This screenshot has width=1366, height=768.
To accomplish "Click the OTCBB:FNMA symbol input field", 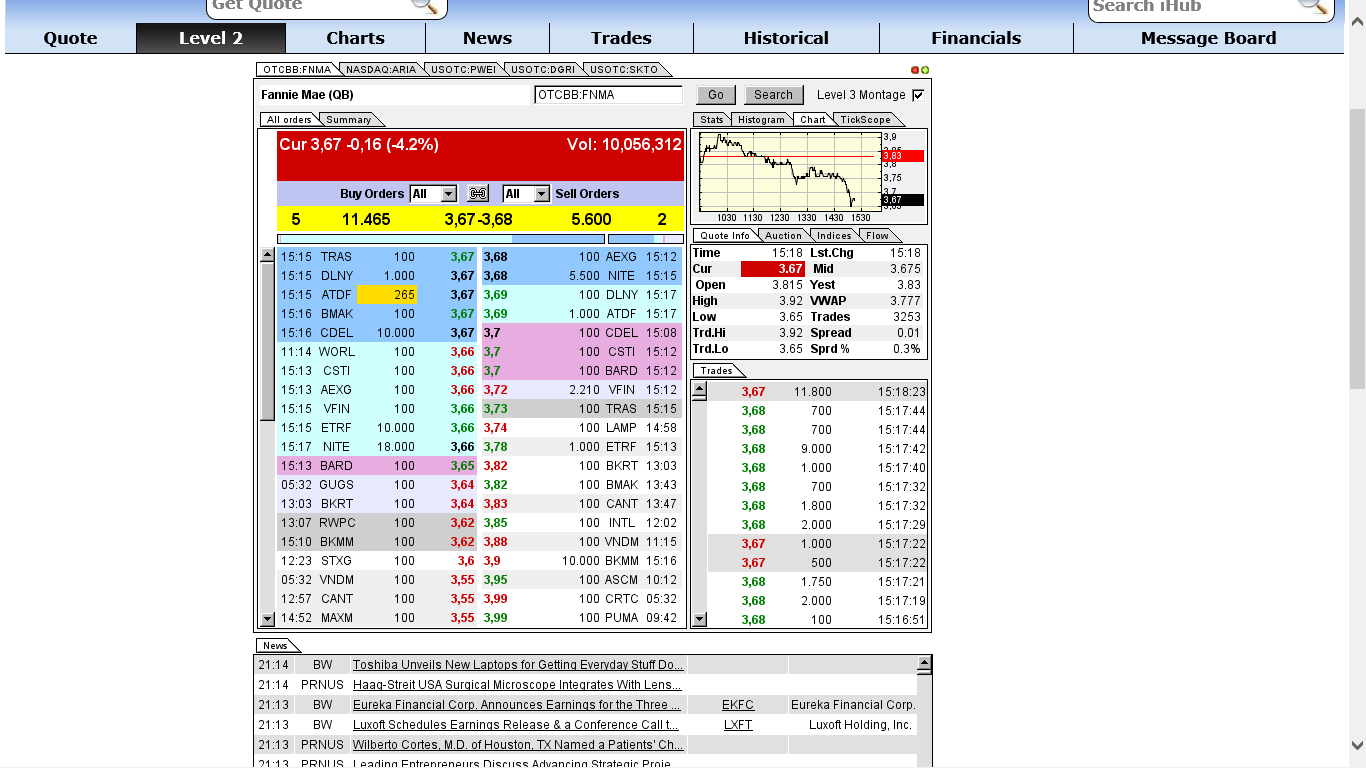I will click(x=608, y=95).
